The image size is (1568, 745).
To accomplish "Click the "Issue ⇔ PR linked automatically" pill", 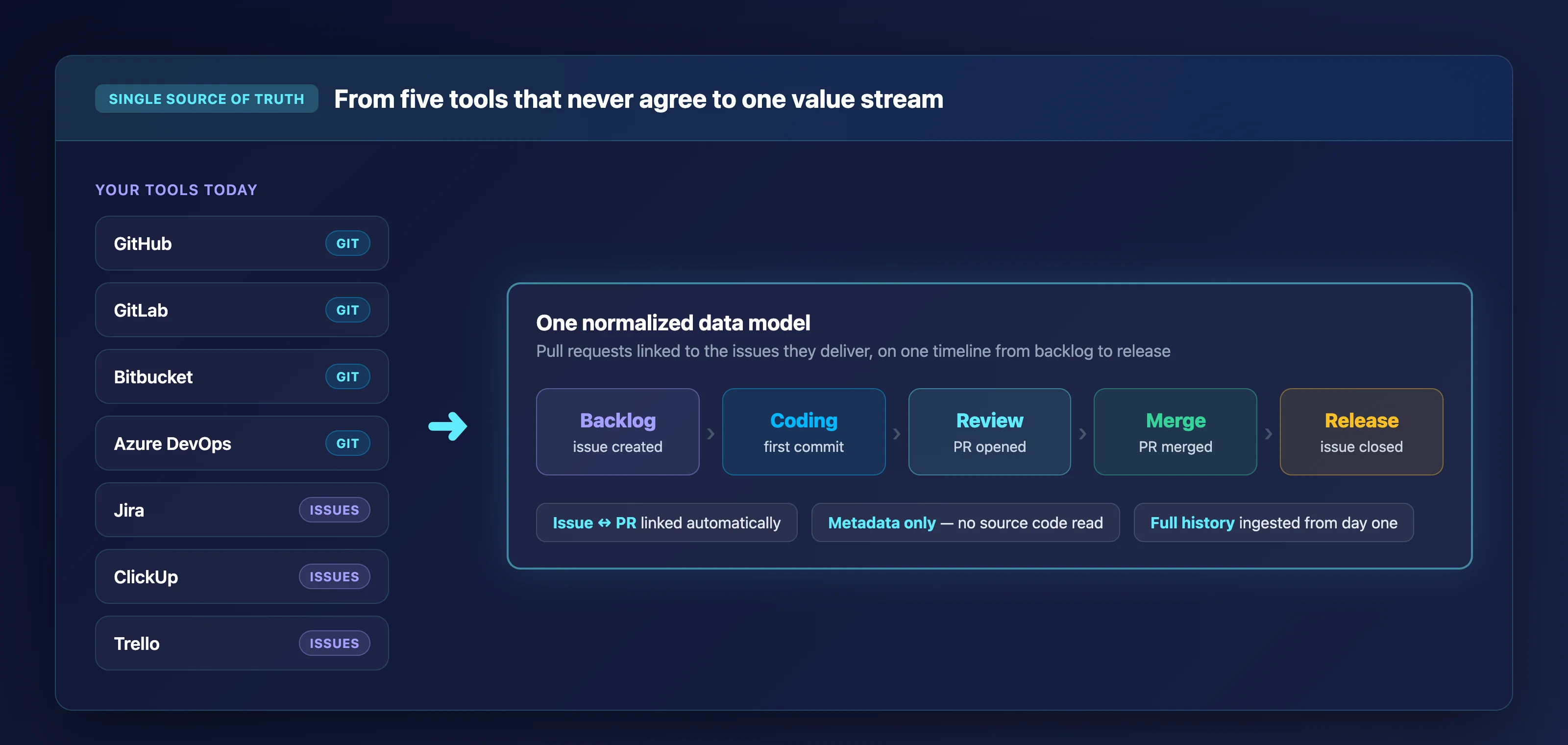I will tap(666, 522).
